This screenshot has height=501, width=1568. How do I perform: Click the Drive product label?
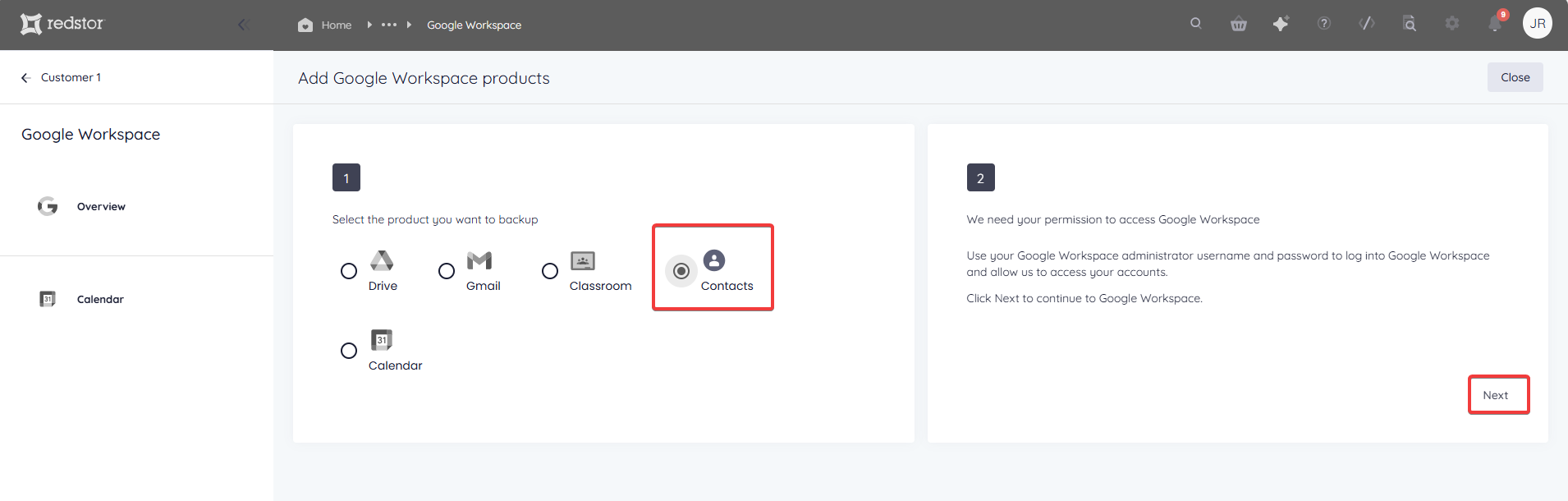(383, 286)
